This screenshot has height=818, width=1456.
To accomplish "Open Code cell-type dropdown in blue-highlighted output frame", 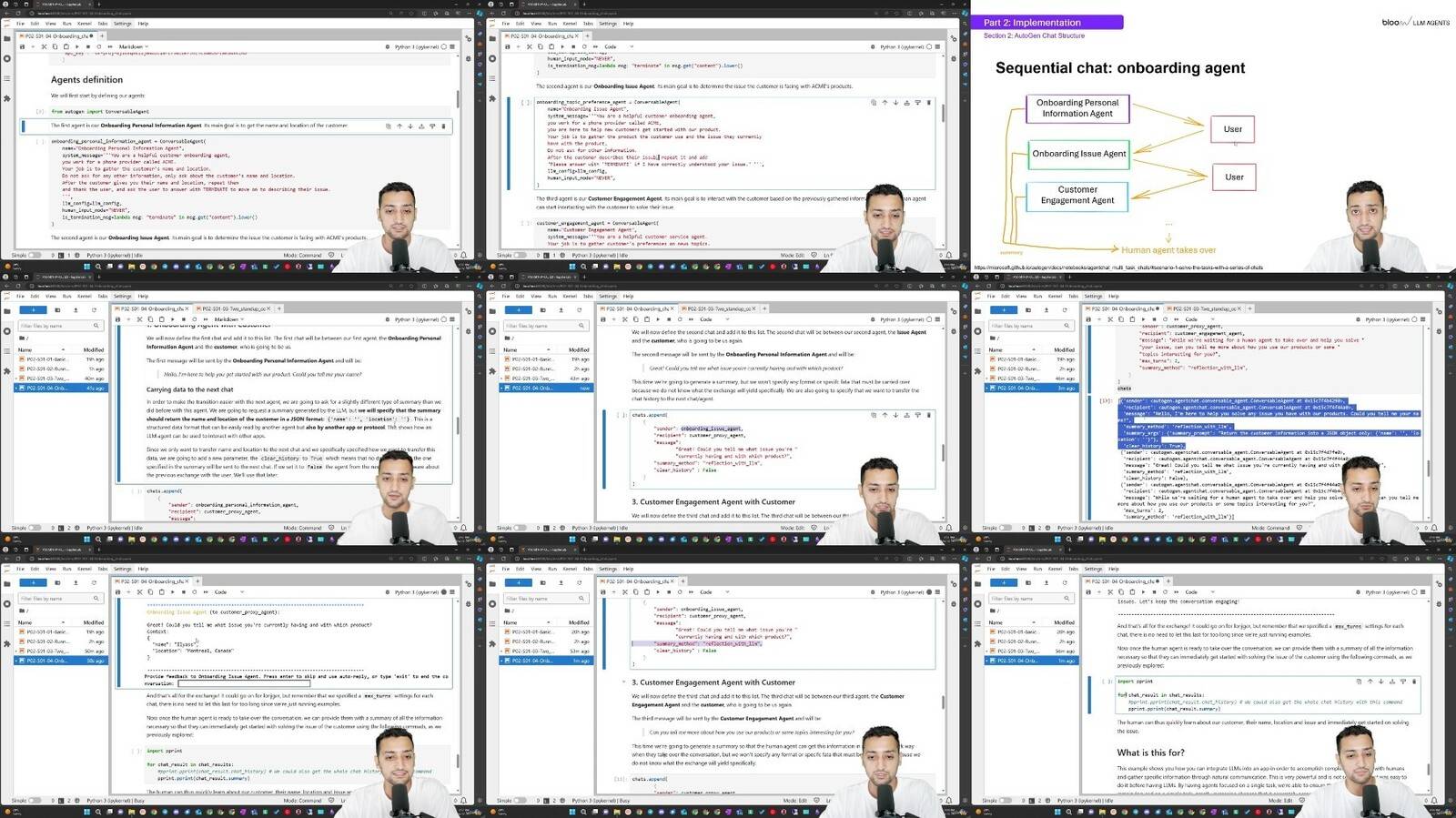I will 1199,319.
